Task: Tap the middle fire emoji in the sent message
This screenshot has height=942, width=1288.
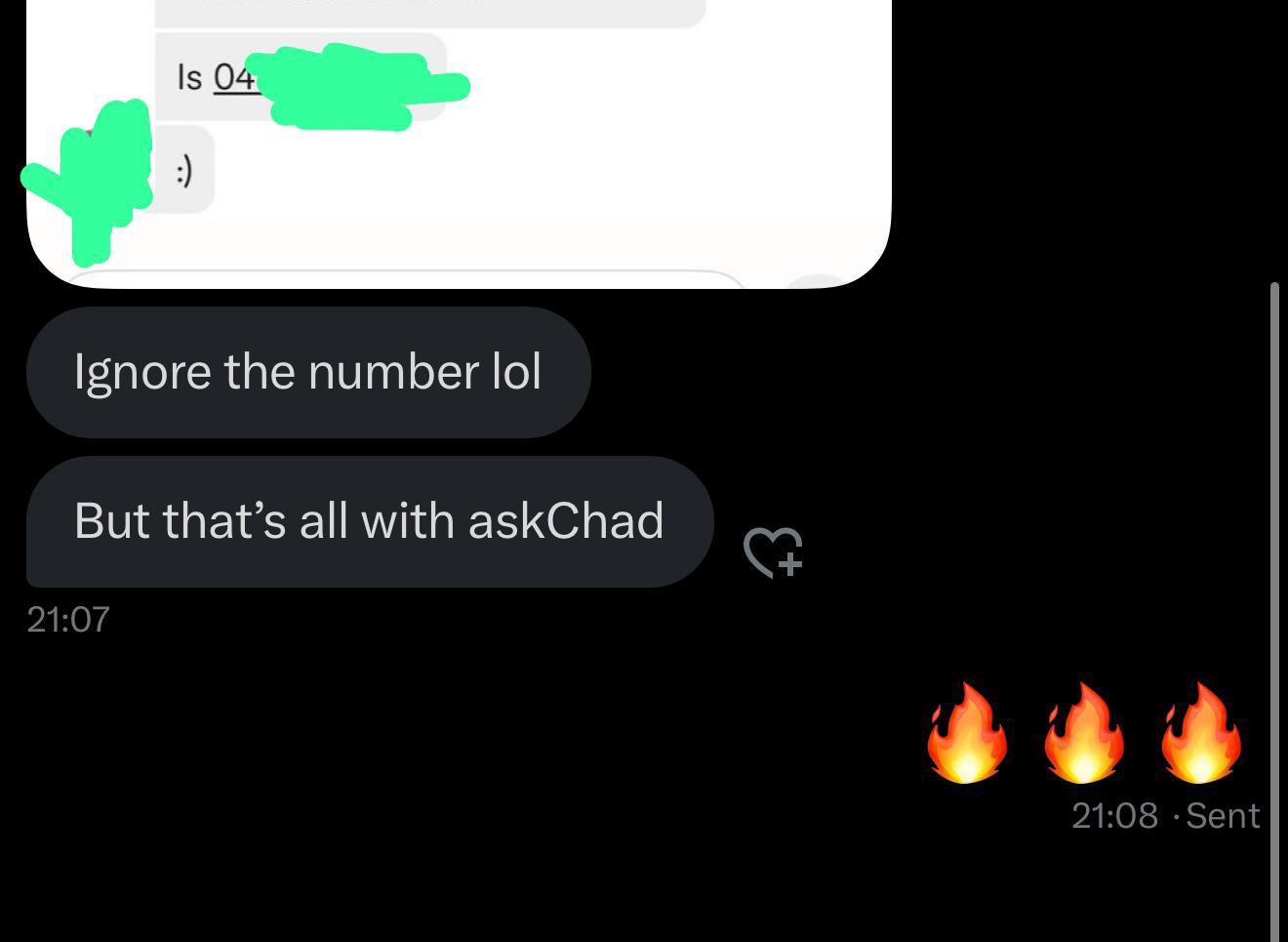Action: 1084,732
